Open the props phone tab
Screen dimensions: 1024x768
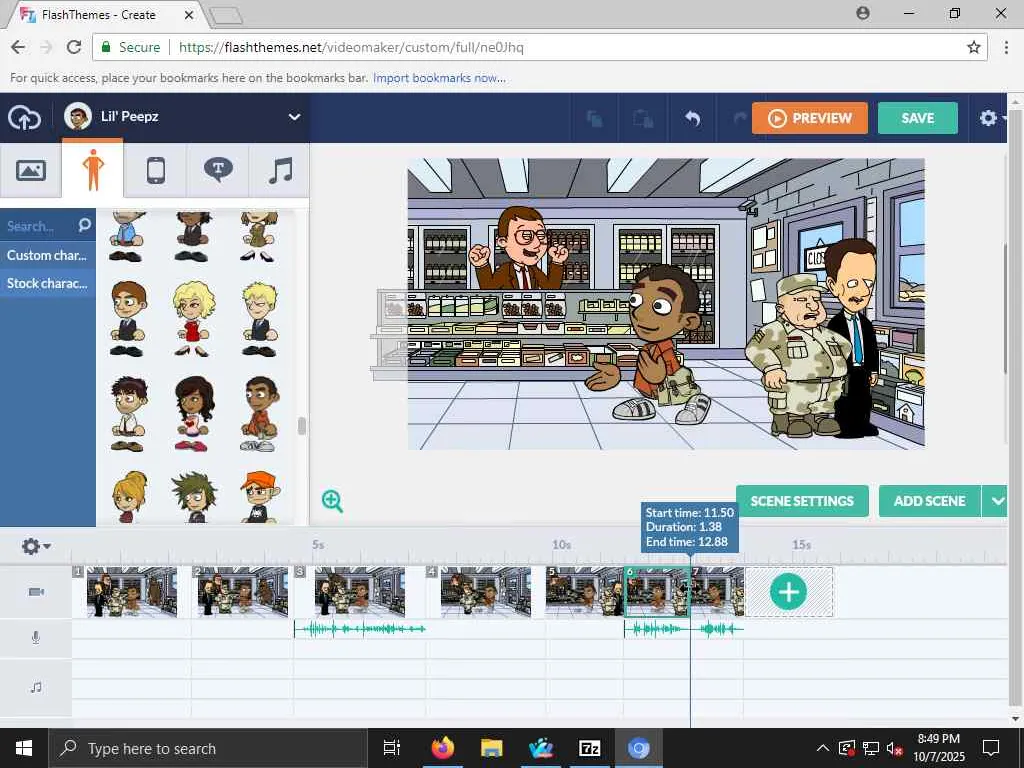click(x=155, y=170)
